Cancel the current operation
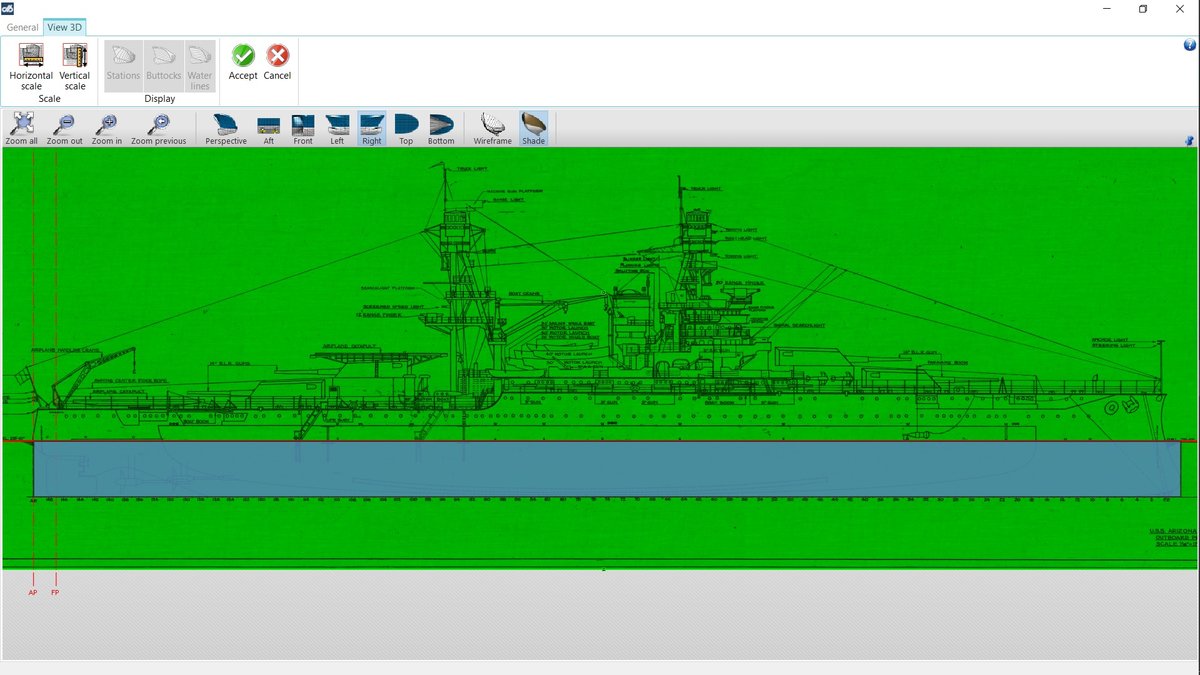1200x675 pixels. pos(277,62)
